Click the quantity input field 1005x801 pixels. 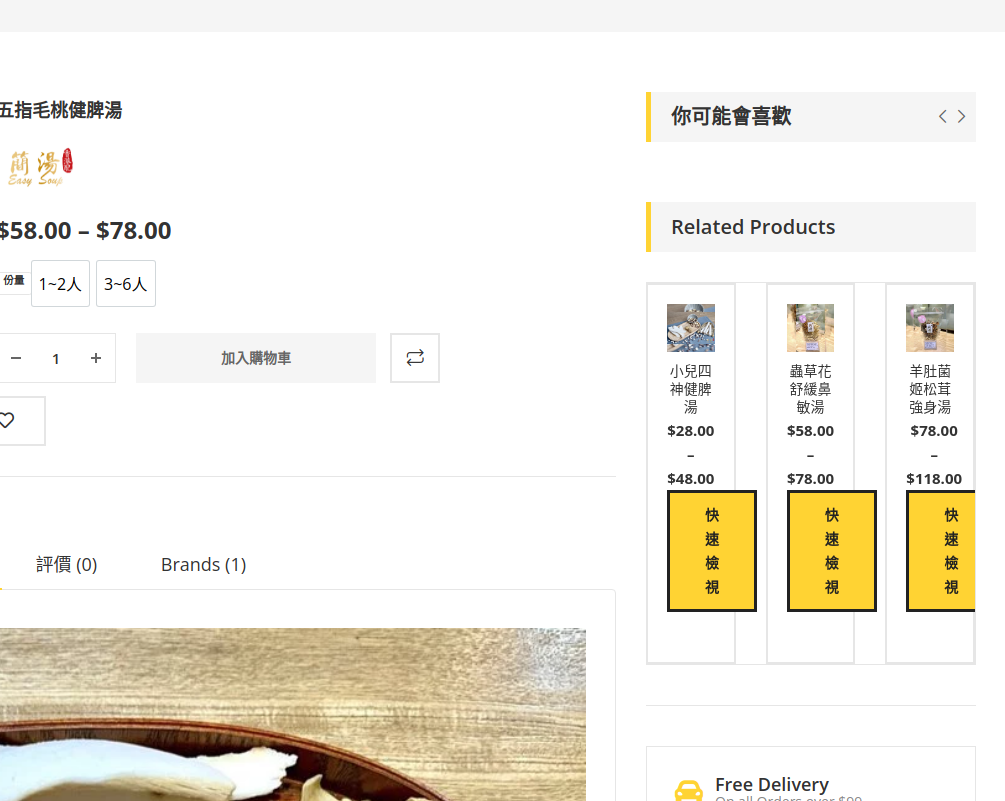tap(56, 358)
